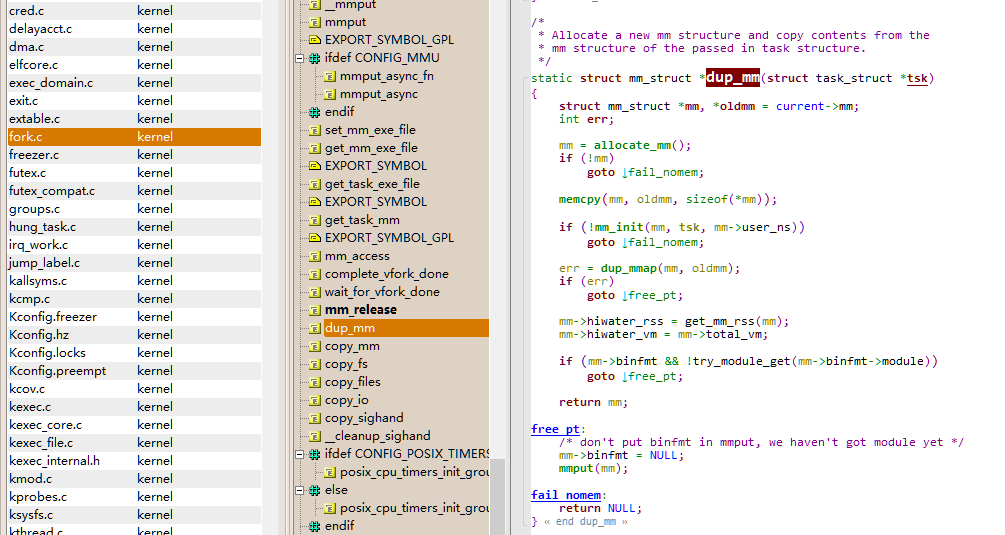Click the macro icon next to first EXPORT_SYMBOL_GPL
The width and height of the screenshot is (1005, 535).
pyautogui.click(x=314, y=40)
